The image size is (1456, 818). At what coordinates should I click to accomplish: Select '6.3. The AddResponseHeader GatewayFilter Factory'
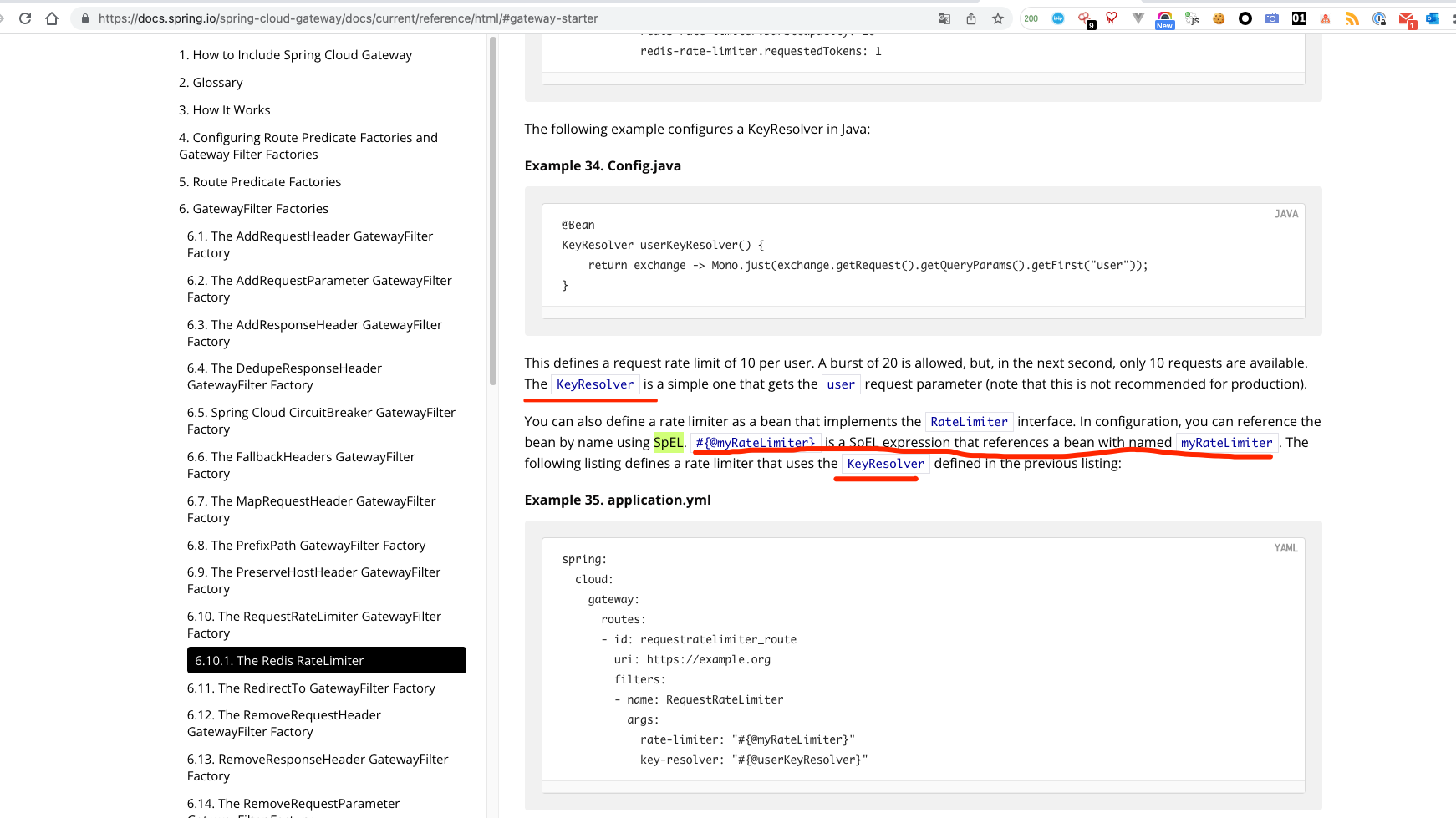coord(314,333)
